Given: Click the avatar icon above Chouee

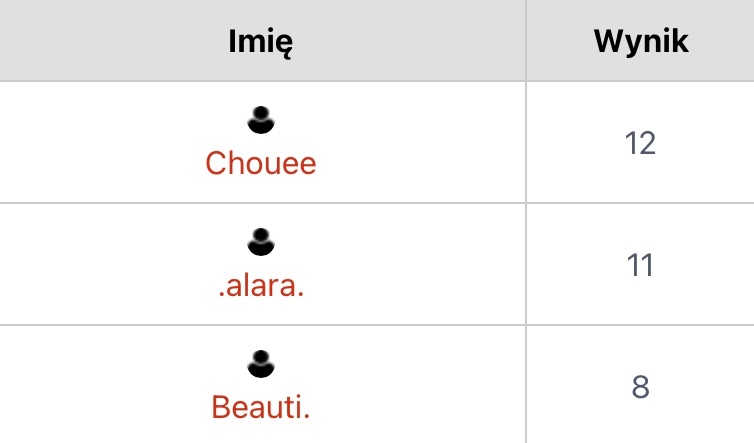Looking at the screenshot, I should pos(261,122).
